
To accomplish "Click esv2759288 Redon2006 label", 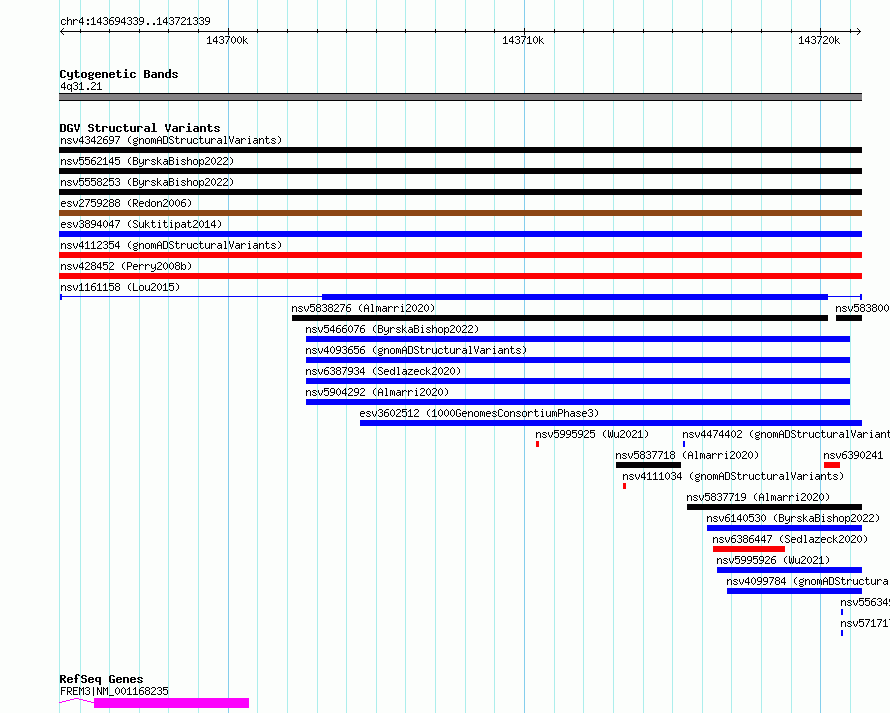I will (x=126, y=203).
